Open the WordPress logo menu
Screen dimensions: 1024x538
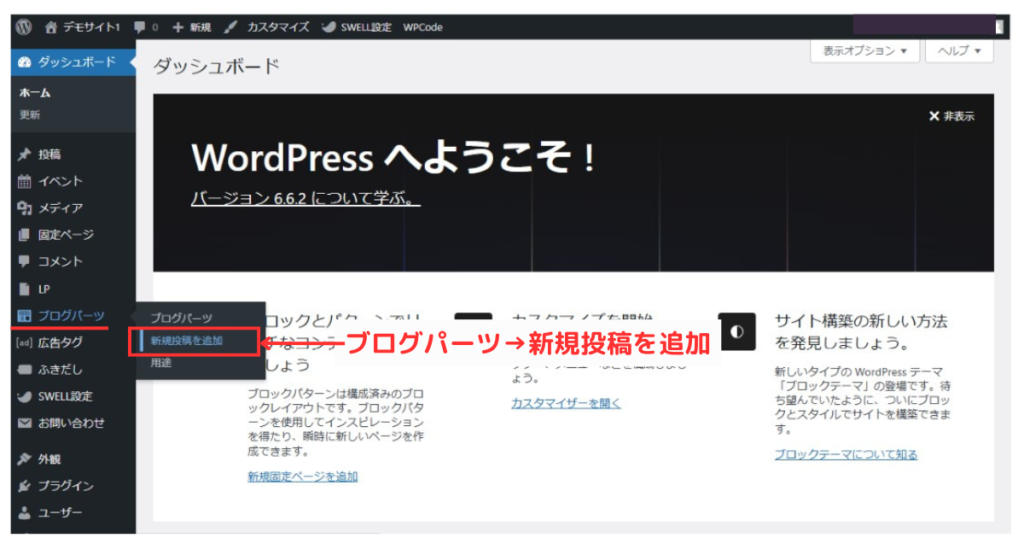[x=24, y=27]
